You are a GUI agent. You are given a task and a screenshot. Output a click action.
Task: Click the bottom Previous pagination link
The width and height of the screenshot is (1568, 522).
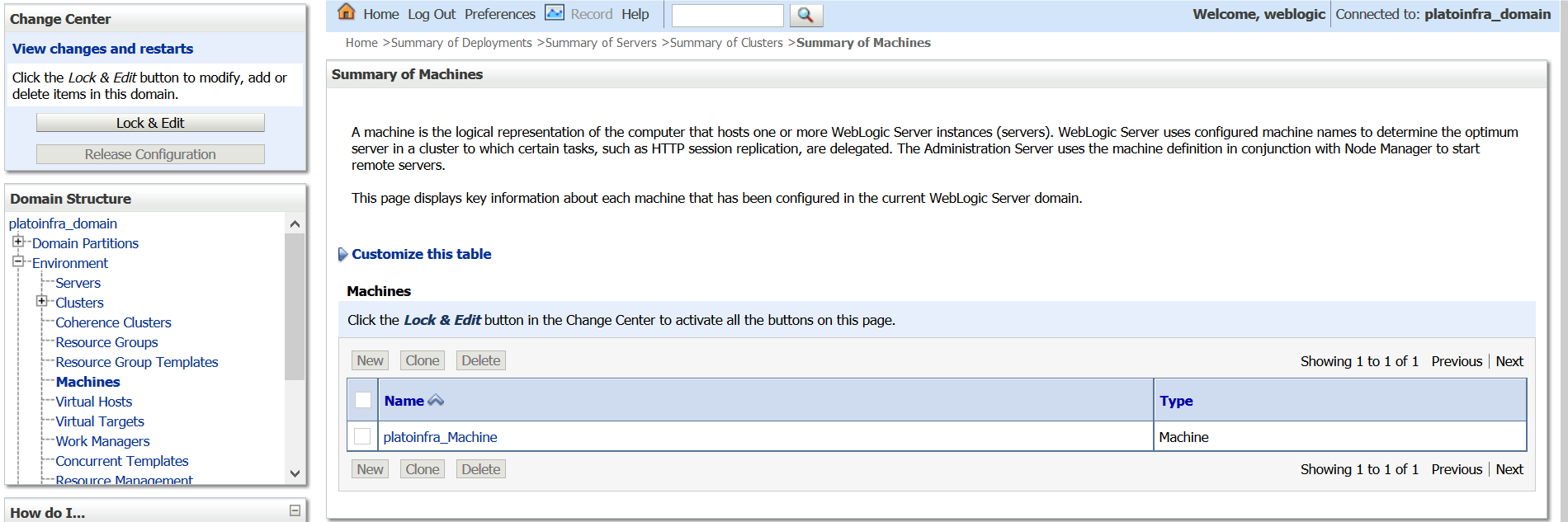(x=1457, y=469)
